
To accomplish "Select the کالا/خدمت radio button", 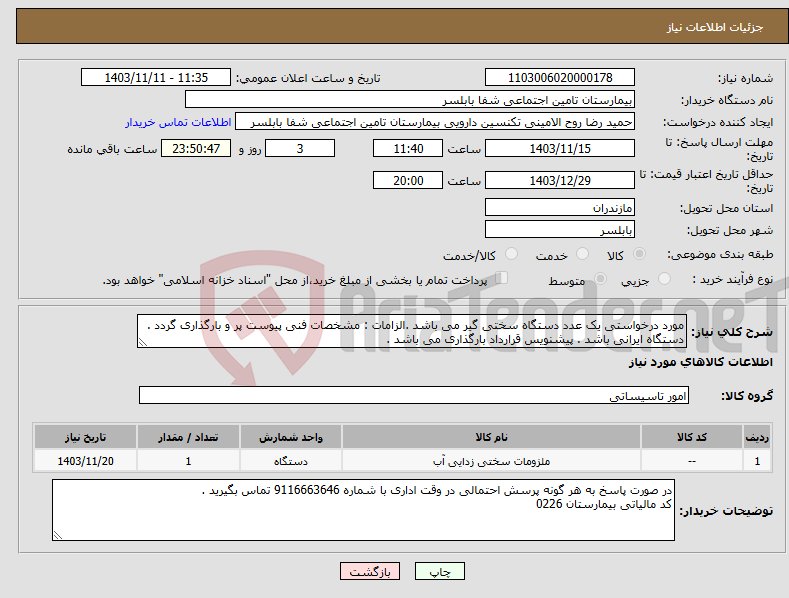I will point(511,254).
